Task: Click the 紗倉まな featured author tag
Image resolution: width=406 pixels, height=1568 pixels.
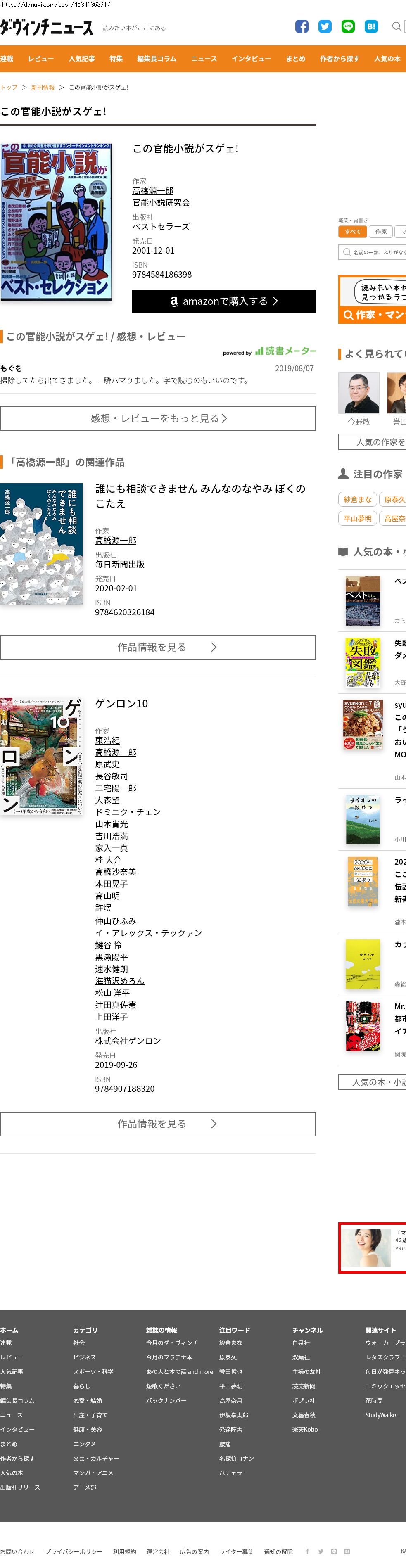Action: point(357,500)
